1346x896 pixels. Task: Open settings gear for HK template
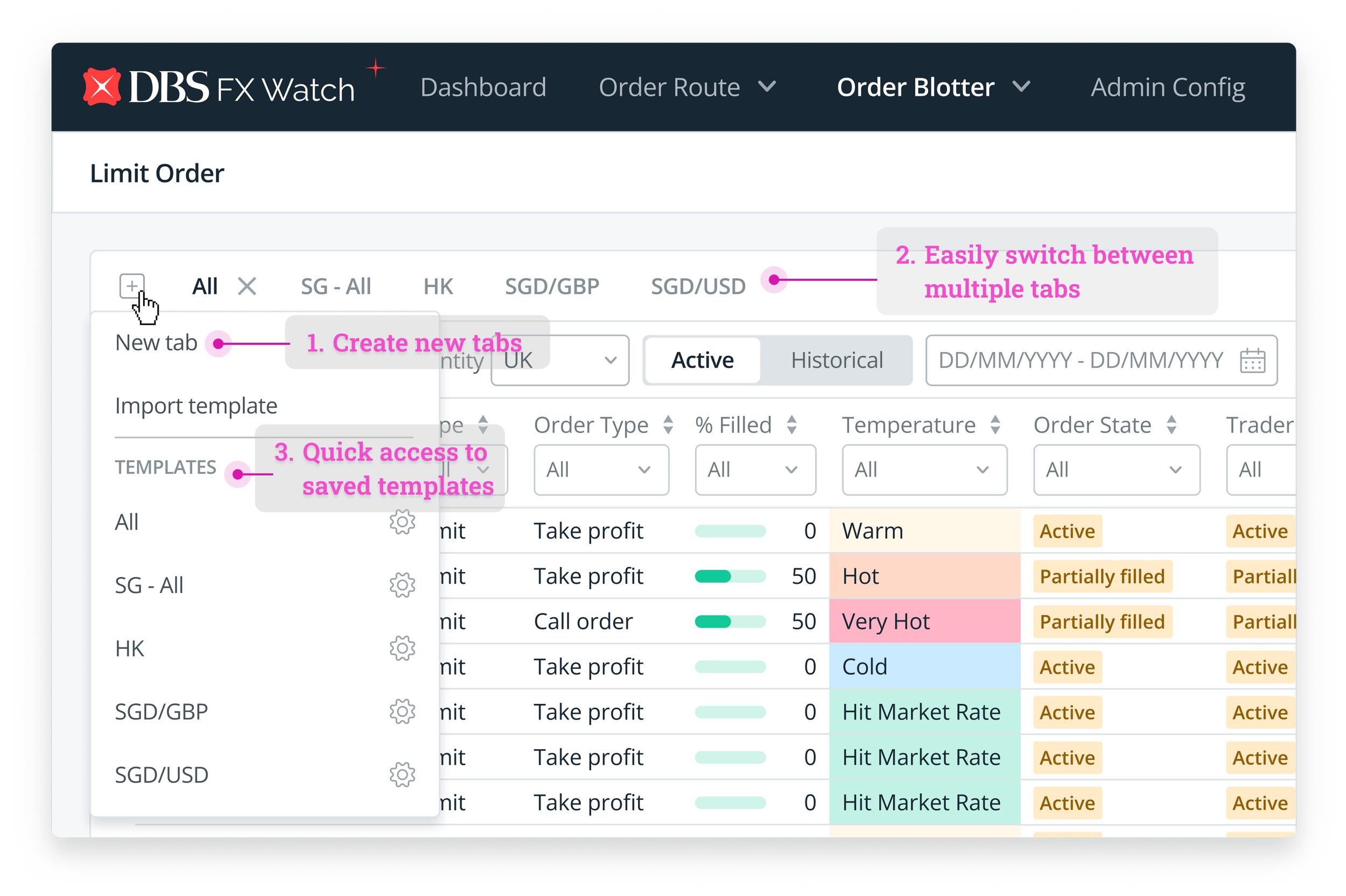tap(402, 648)
